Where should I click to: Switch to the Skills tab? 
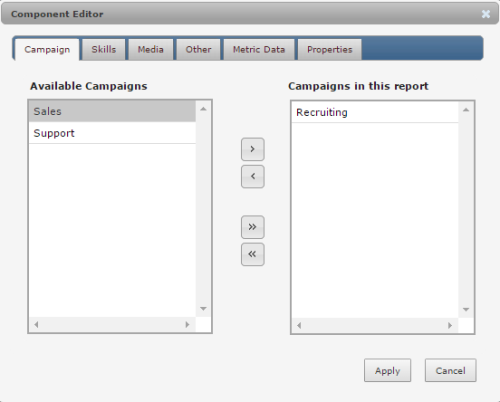pos(104,50)
